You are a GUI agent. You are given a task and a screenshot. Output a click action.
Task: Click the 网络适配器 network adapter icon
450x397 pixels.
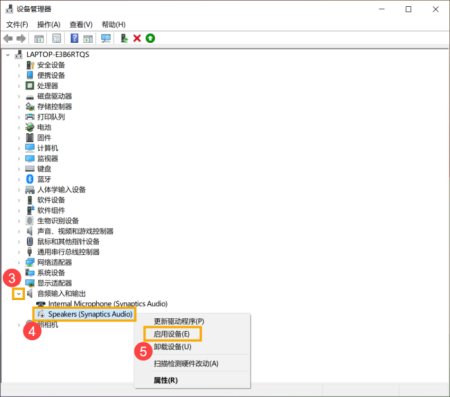tap(30, 262)
